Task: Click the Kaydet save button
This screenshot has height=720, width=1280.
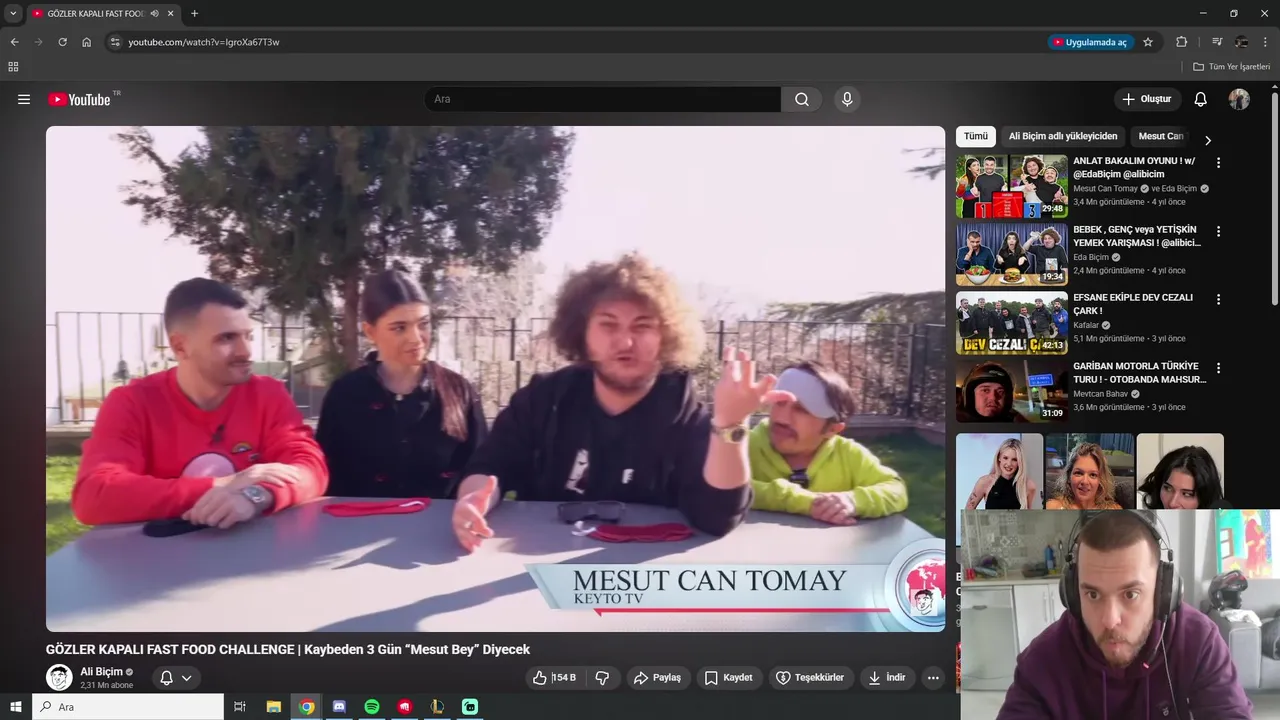Action: 728,678
